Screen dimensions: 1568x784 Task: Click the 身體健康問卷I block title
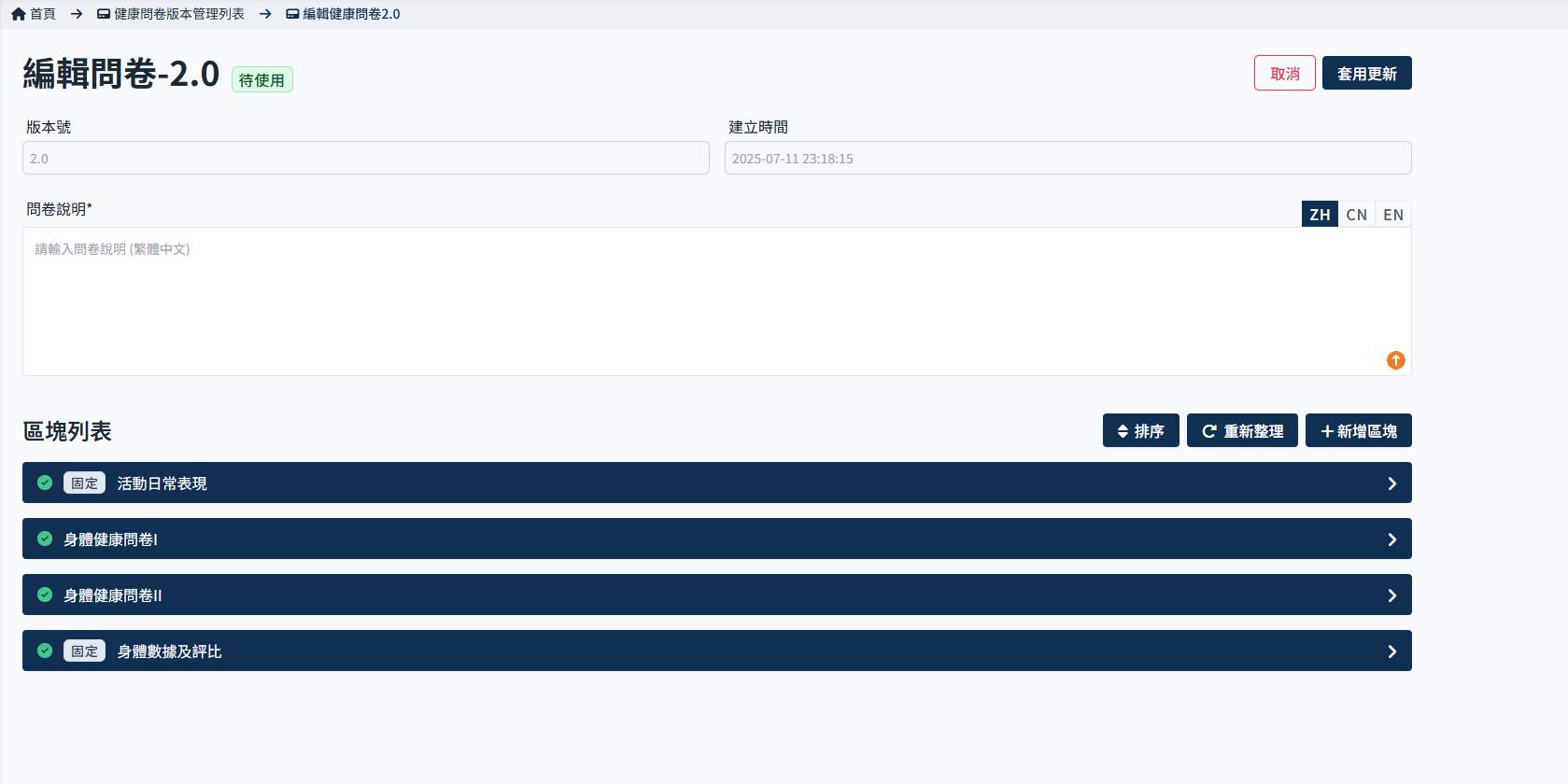[x=110, y=539]
